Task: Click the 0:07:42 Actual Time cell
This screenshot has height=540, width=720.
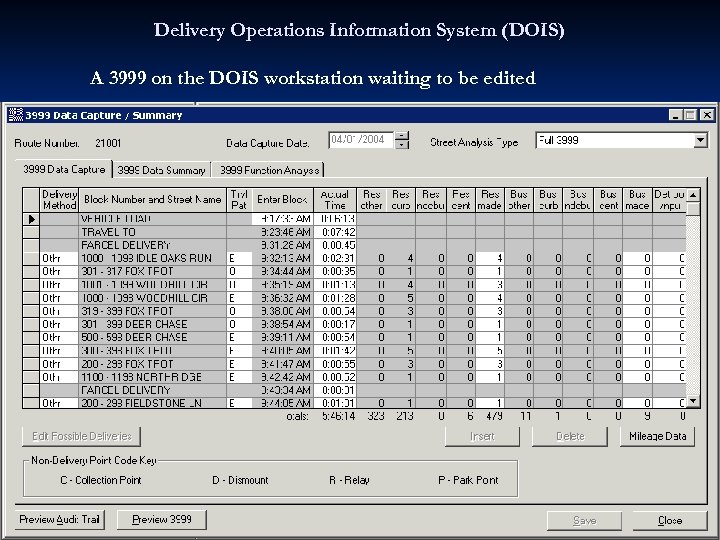Action: coord(335,232)
